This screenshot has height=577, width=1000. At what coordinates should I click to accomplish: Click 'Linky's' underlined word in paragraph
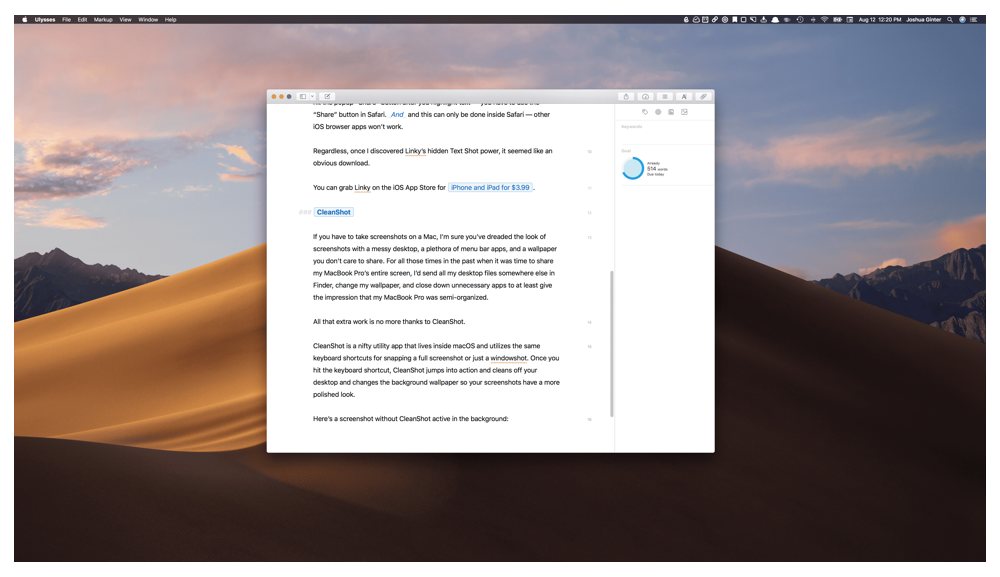(415, 151)
